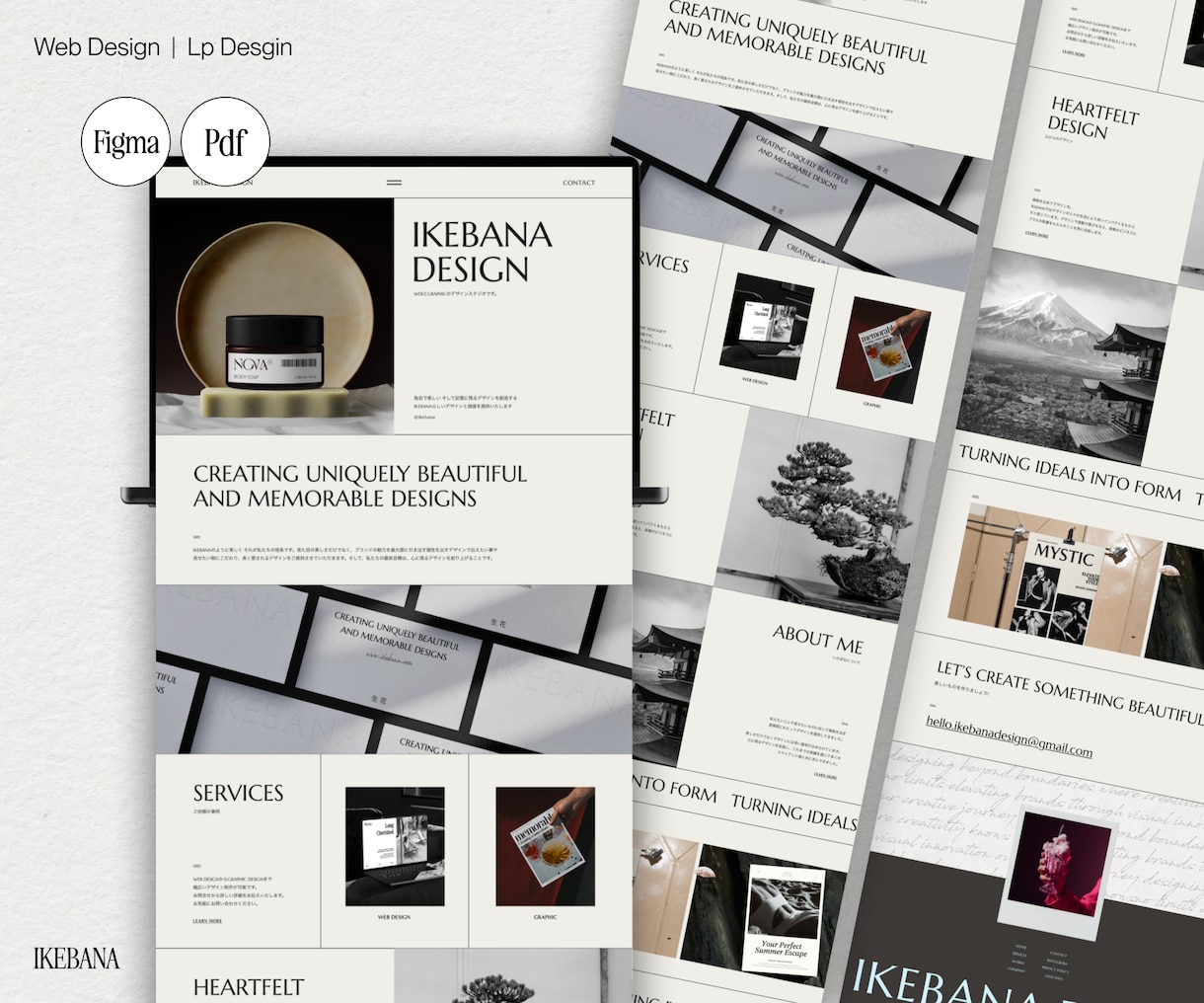Viewport: 1204px width, 1003px height.
Task: Open the WEB DESIGN laptop thumbnail
Action: (395, 846)
